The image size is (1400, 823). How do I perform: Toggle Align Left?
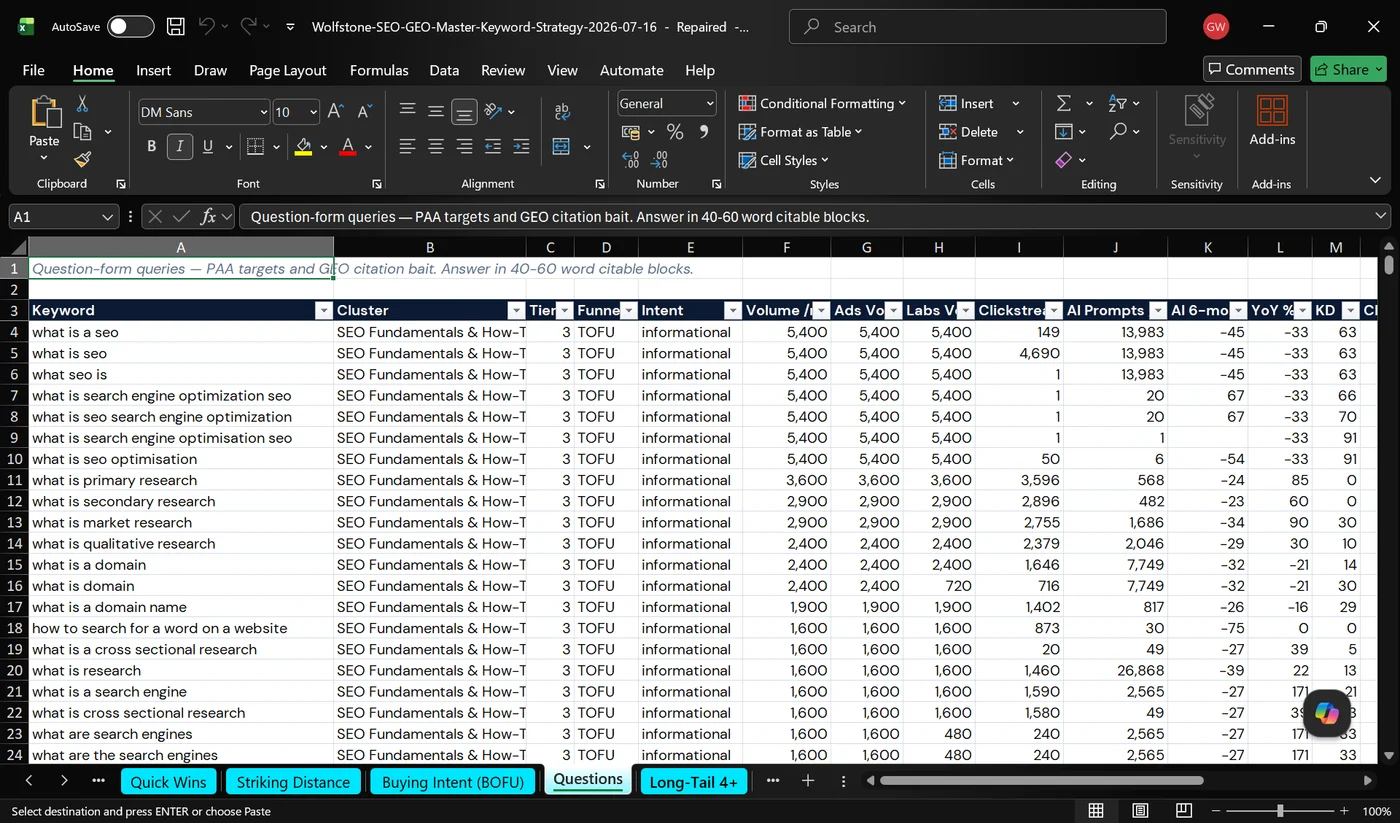pos(407,146)
